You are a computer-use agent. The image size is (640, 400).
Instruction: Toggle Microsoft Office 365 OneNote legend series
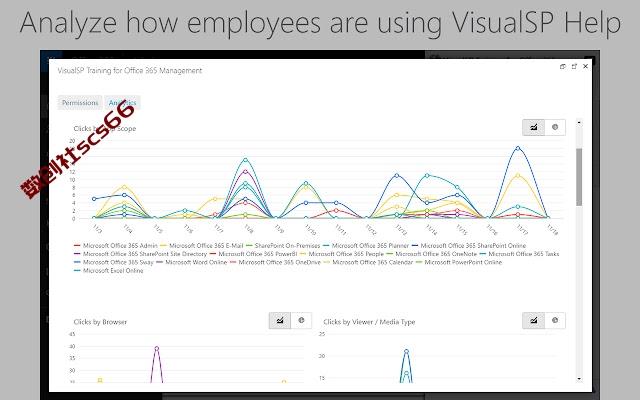[431, 254]
